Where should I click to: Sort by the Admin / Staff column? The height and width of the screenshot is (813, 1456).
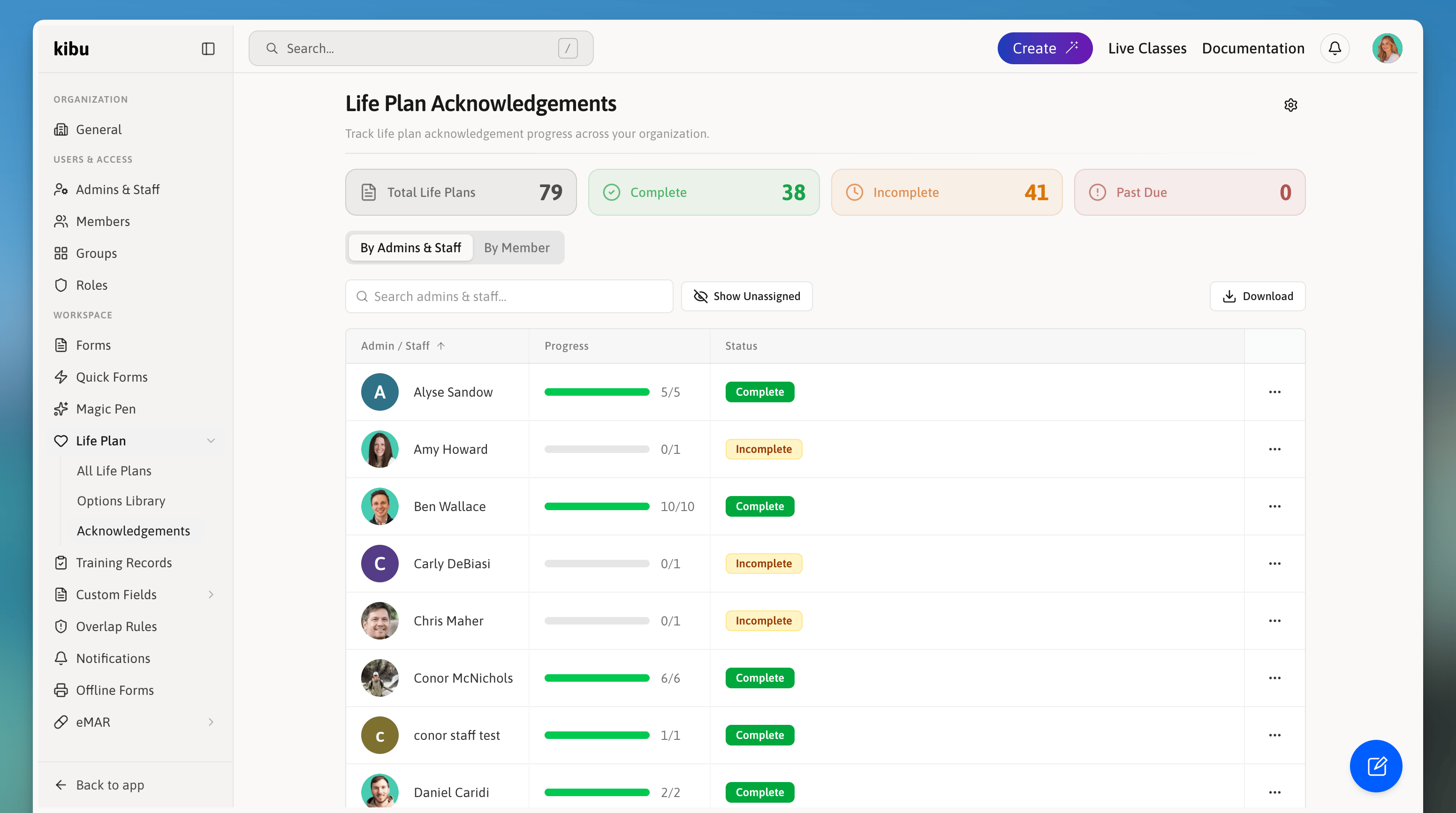(403, 346)
